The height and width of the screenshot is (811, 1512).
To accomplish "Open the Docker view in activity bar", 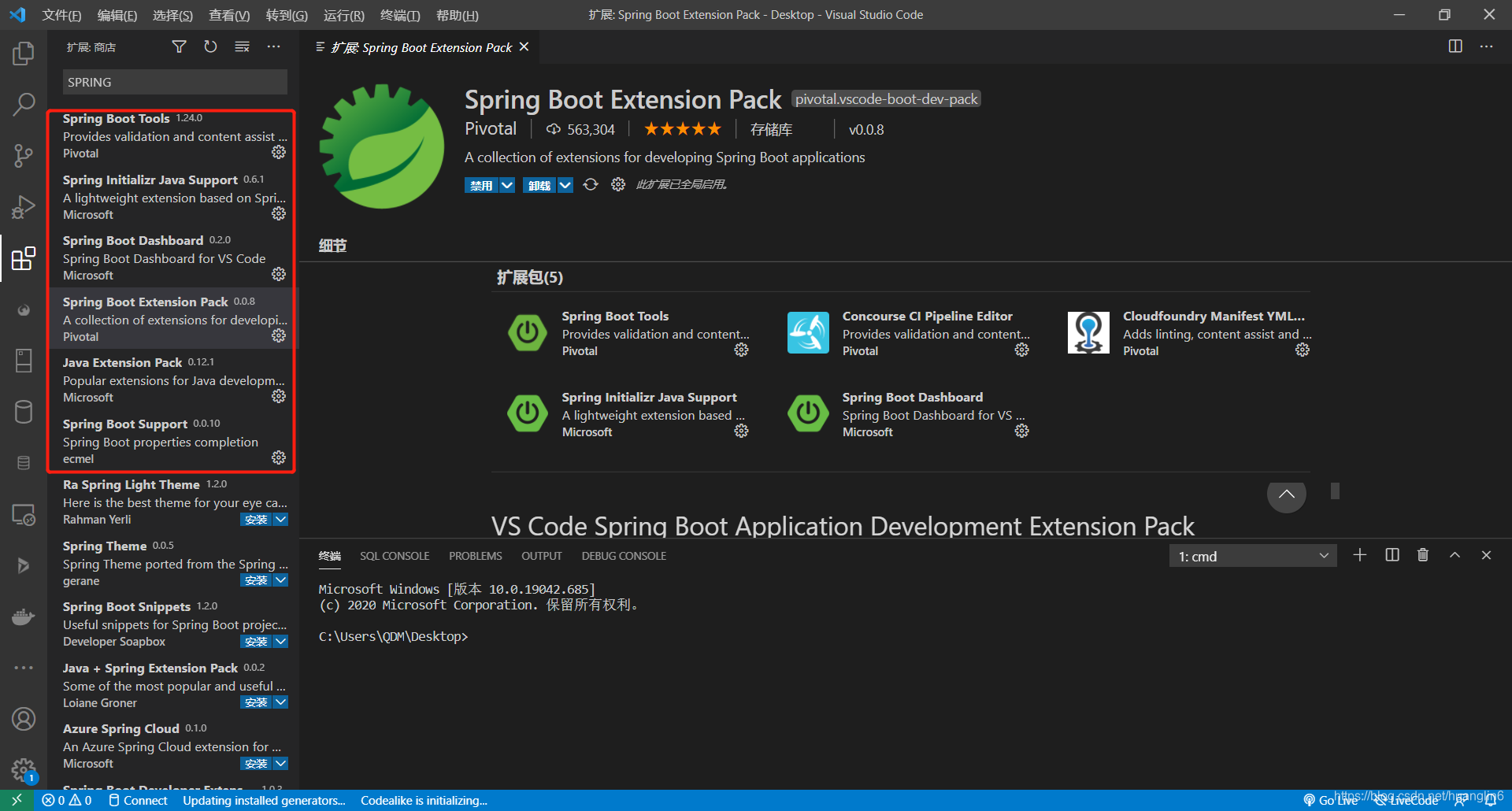I will tap(24, 617).
